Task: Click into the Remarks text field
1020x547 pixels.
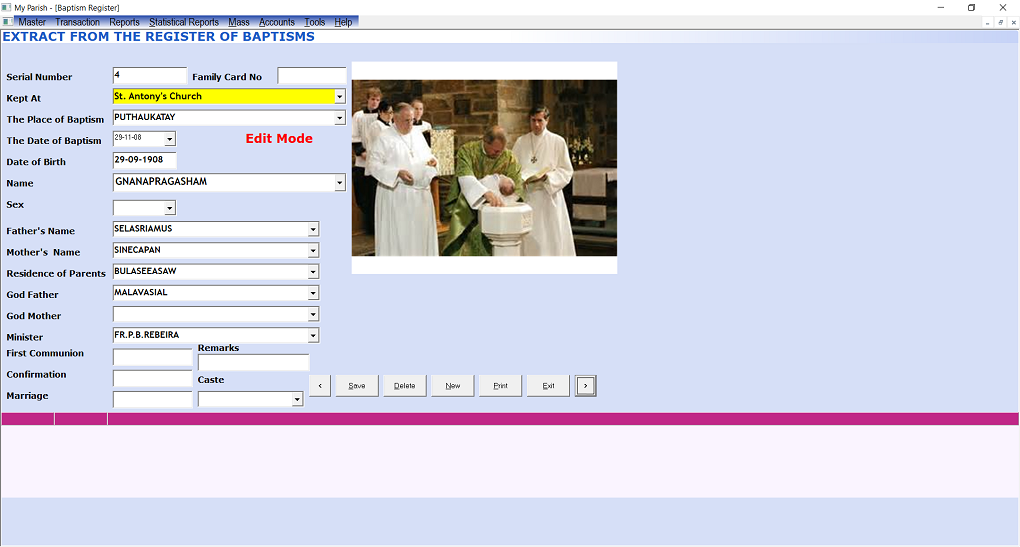Action: click(253, 363)
